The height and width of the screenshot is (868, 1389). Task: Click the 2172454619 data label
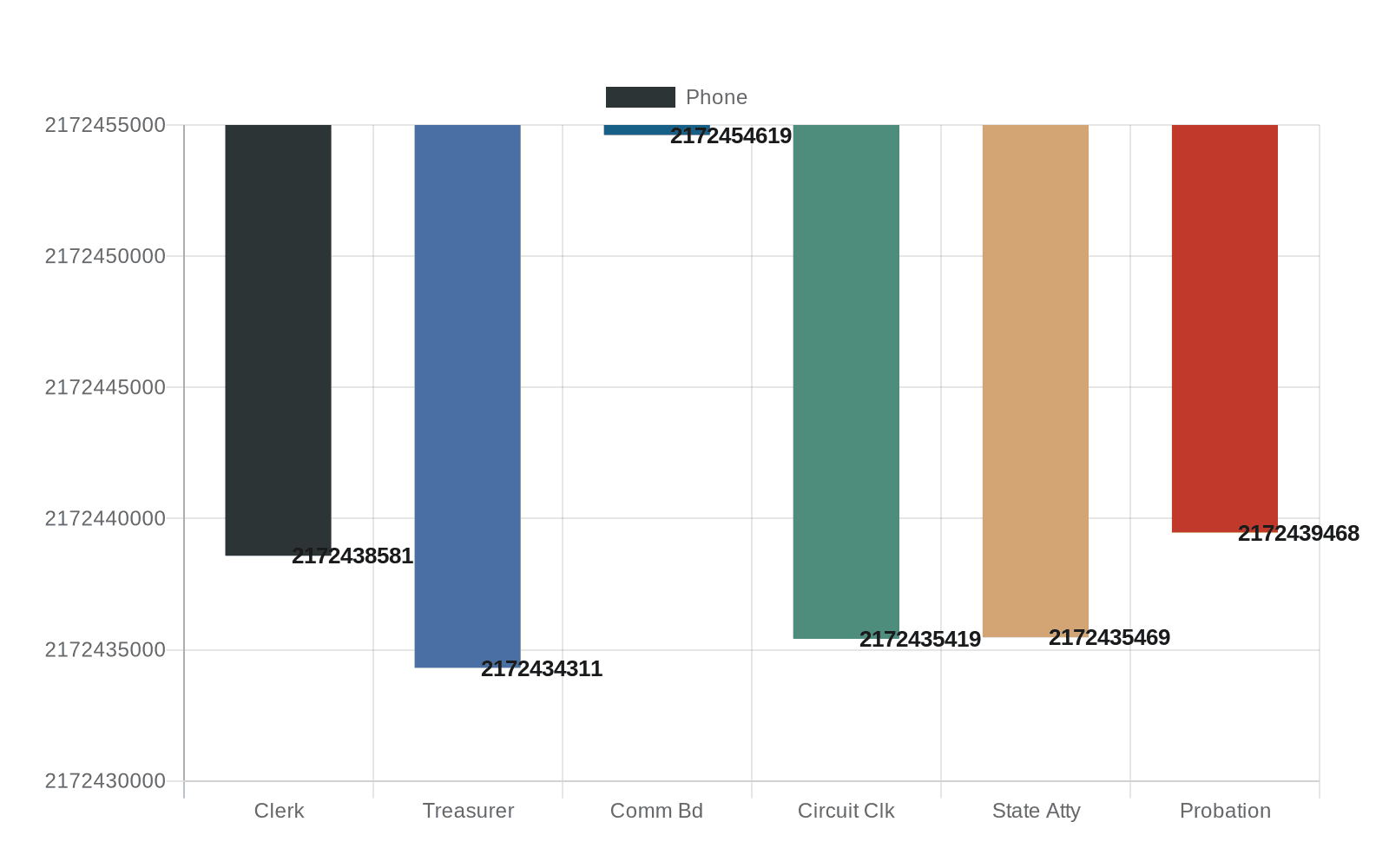point(731,136)
